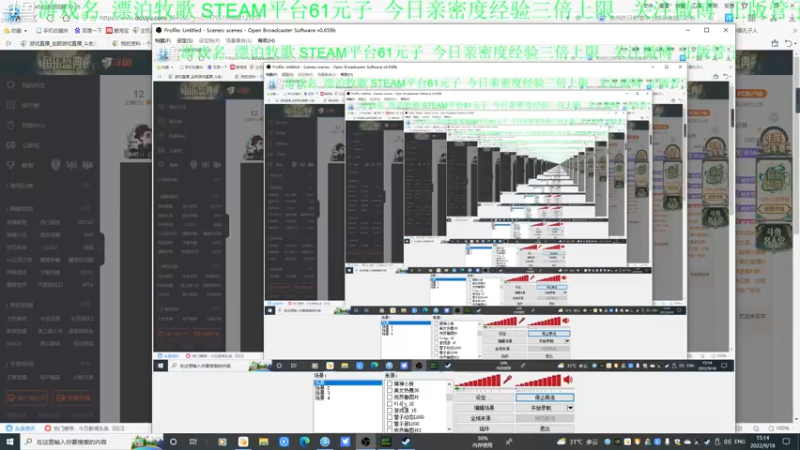This screenshot has height=450, width=800.
Task: Open 设定(S) menu in outermost OBS window
Action: coord(184,40)
